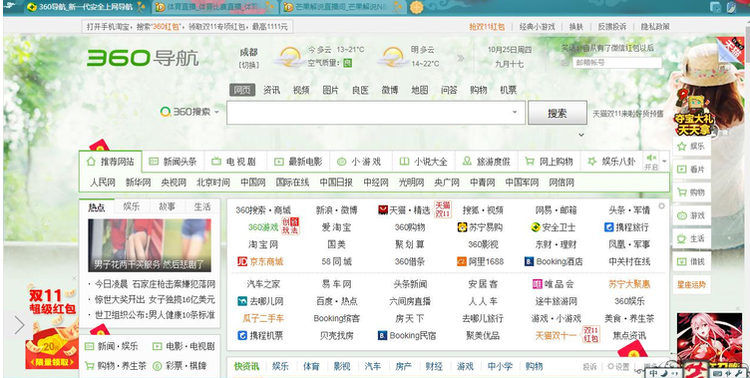
Task: Open headline 世卫组织公布:男人健康10条标准
Action: [155, 315]
